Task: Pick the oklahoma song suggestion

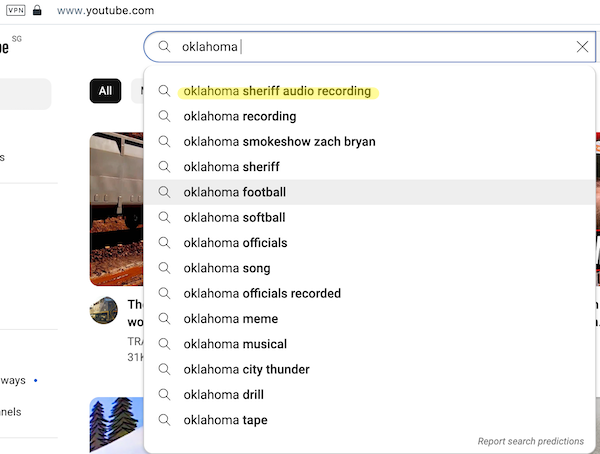Action: (x=369, y=268)
